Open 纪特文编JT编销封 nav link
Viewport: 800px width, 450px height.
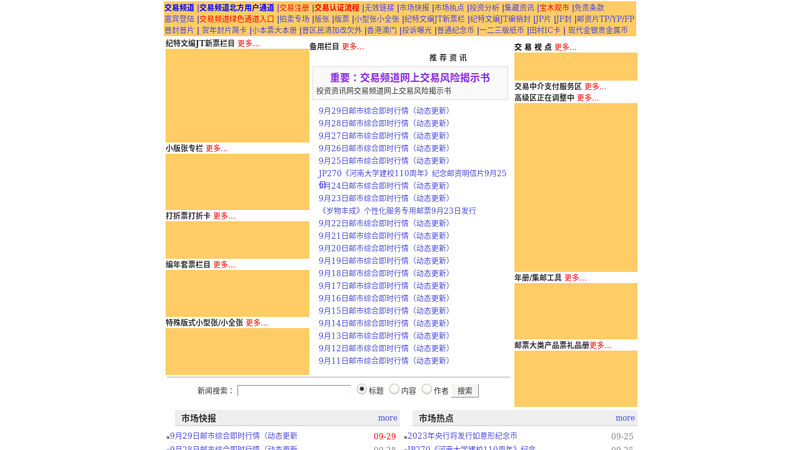point(500,19)
